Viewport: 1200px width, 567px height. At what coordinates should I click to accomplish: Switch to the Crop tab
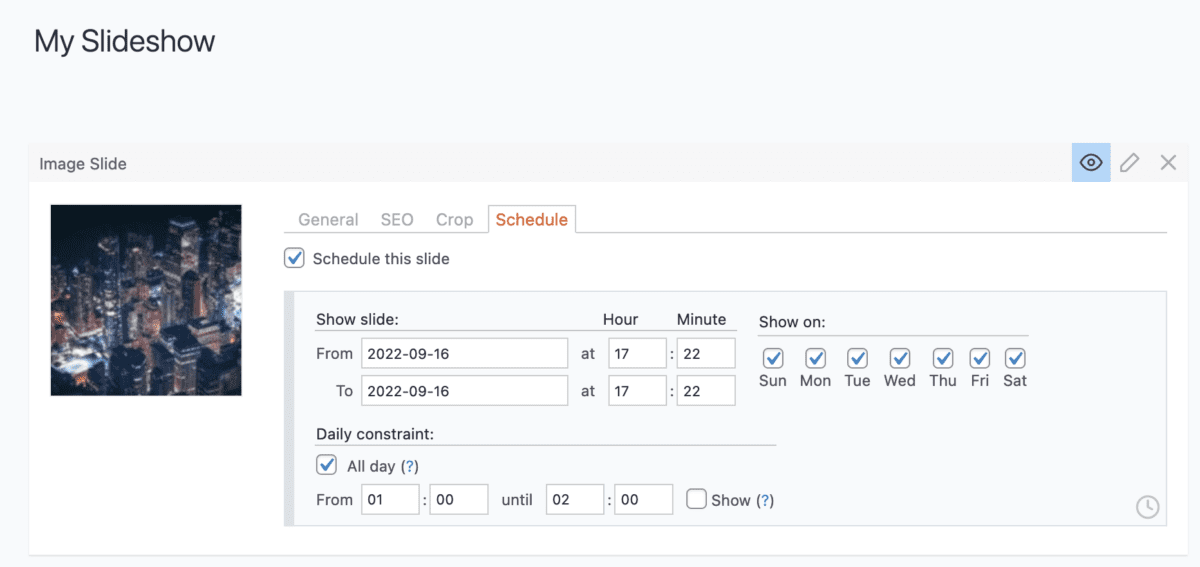455,220
